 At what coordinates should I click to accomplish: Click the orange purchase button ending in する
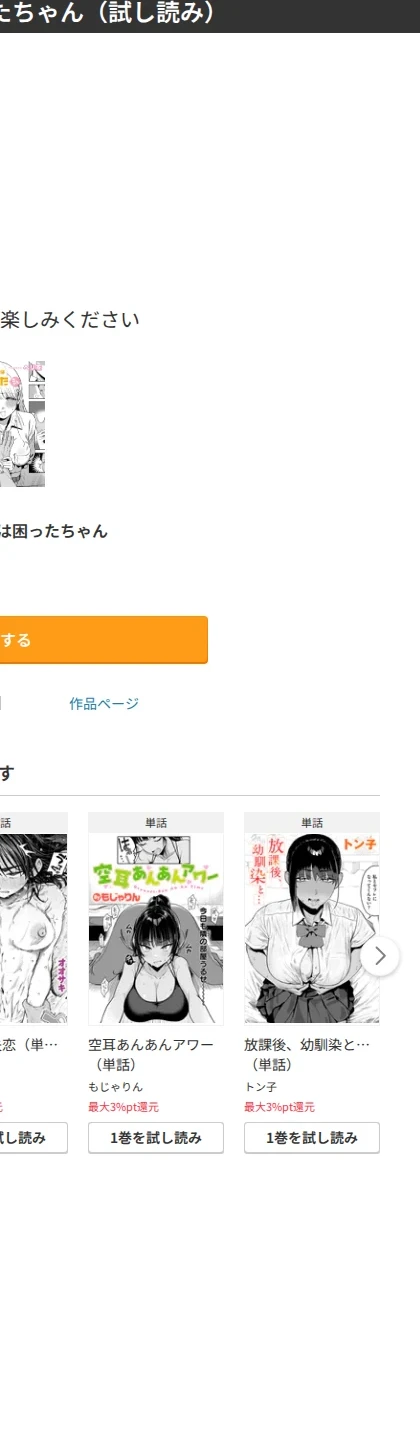tap(104, 640)
